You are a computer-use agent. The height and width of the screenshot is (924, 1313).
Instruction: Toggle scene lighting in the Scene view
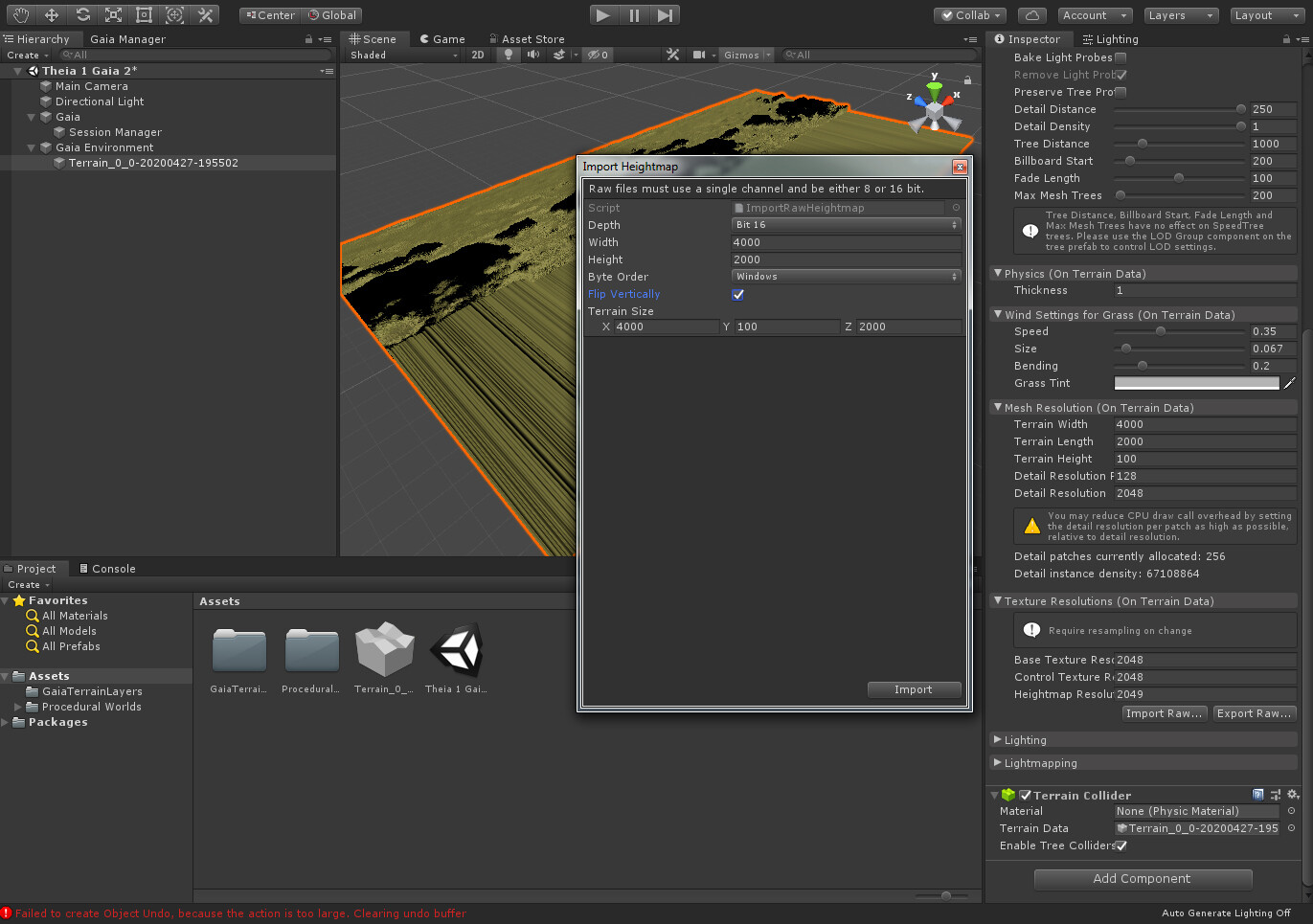click(509, 55)
